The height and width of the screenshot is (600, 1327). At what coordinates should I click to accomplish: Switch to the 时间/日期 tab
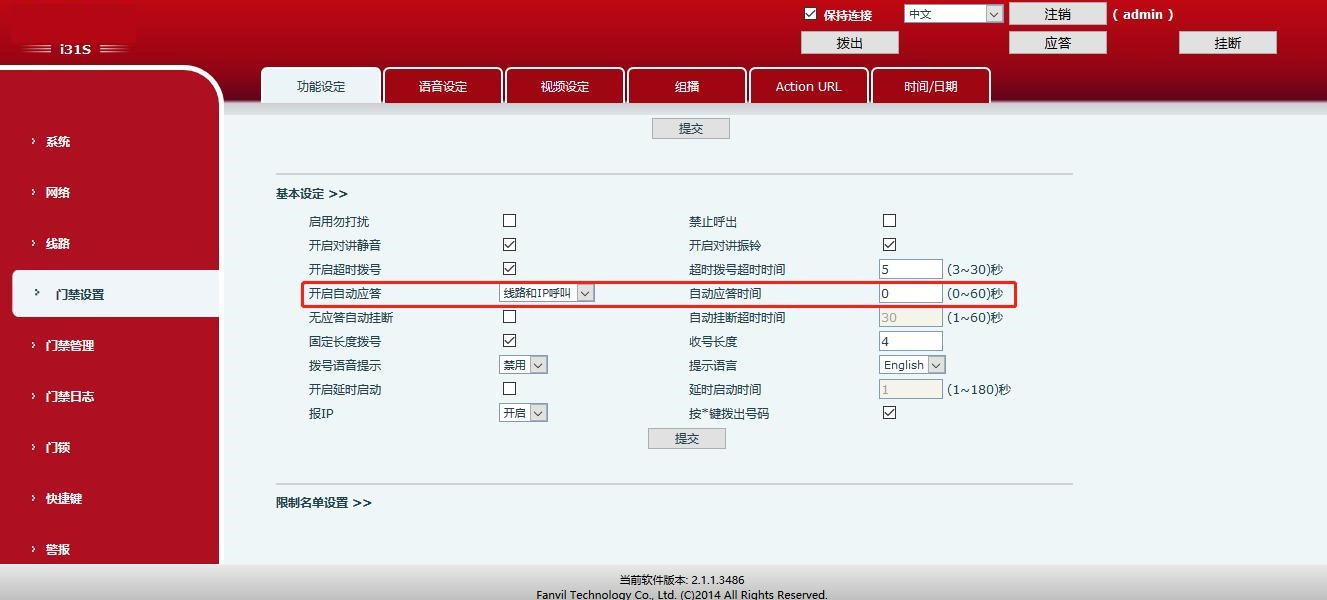930,85
